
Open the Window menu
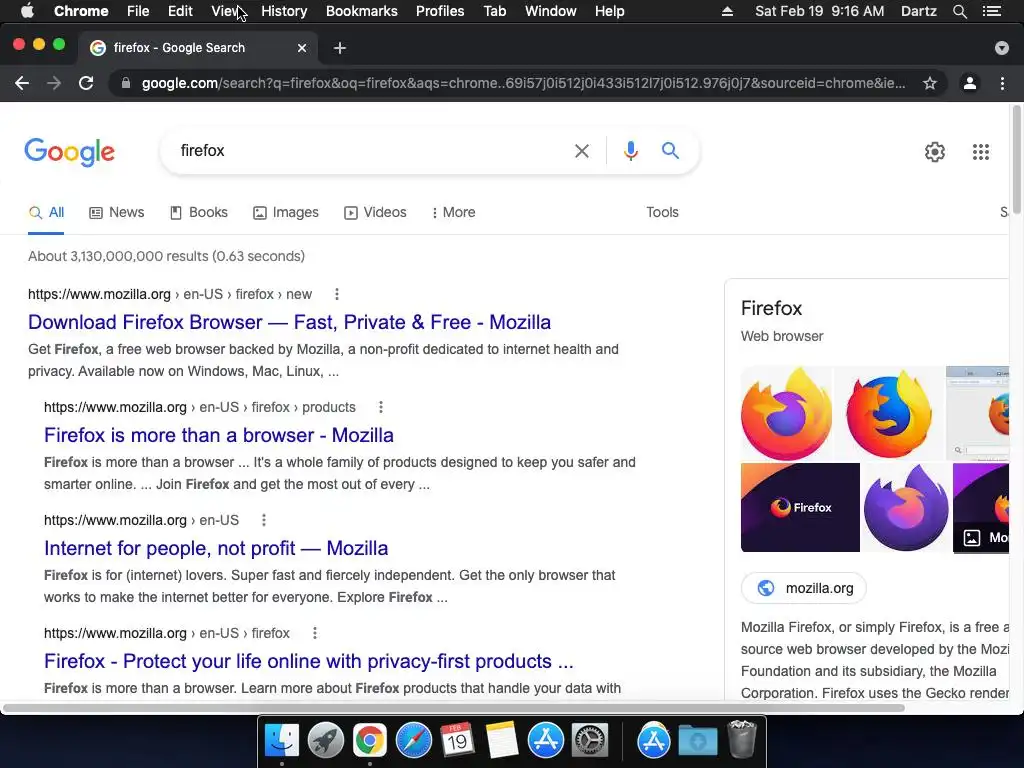point(551,11)
